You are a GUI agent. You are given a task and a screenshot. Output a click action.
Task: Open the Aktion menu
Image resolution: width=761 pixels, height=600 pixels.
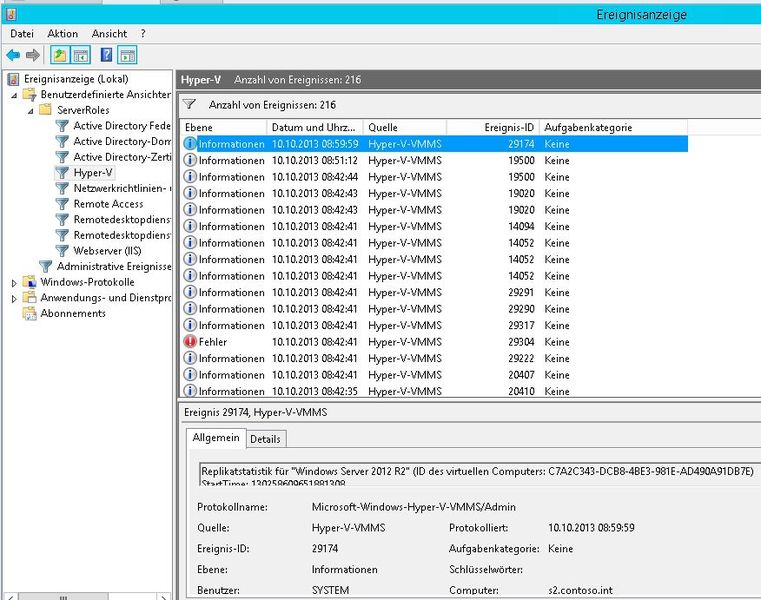click(x=62, y=33)
